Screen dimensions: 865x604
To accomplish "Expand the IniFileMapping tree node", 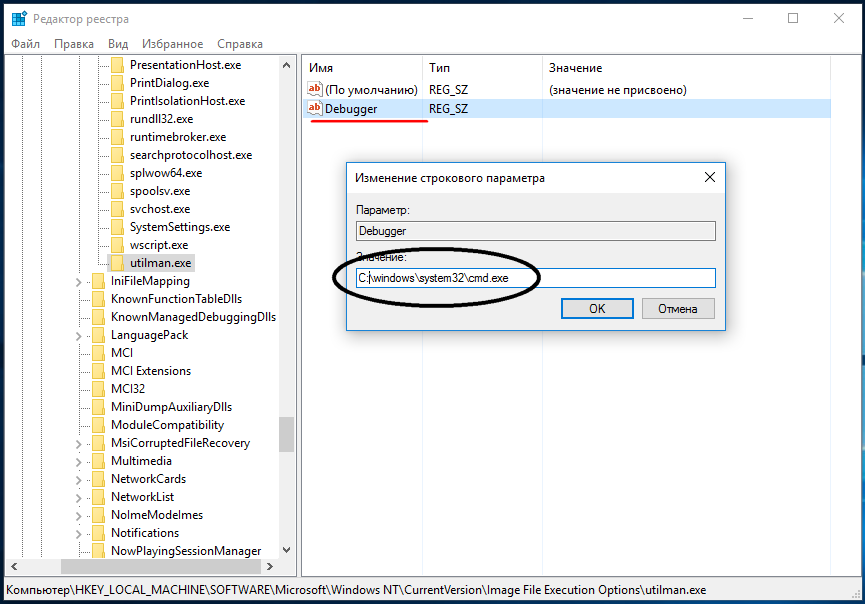I will 78,282.
